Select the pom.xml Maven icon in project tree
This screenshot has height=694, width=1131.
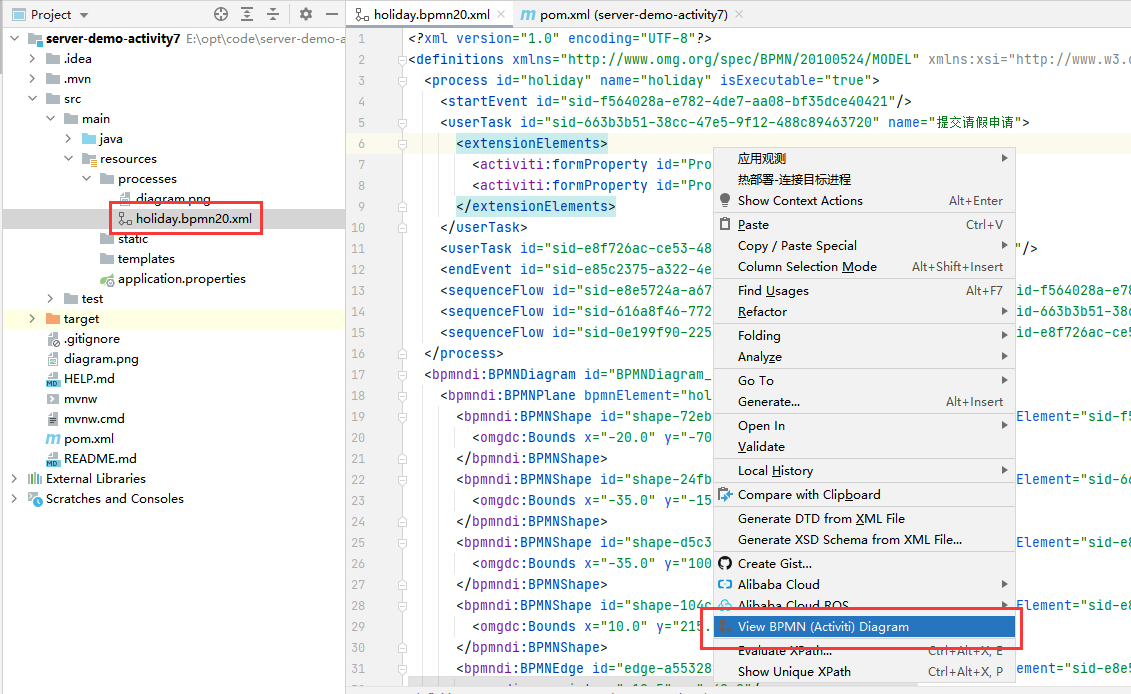click(x=53, y=439)
